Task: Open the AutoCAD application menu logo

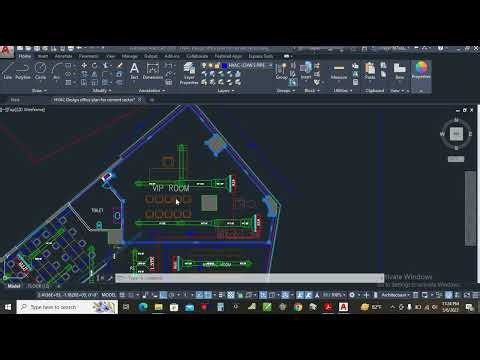Action: click(x=6, y=52)
